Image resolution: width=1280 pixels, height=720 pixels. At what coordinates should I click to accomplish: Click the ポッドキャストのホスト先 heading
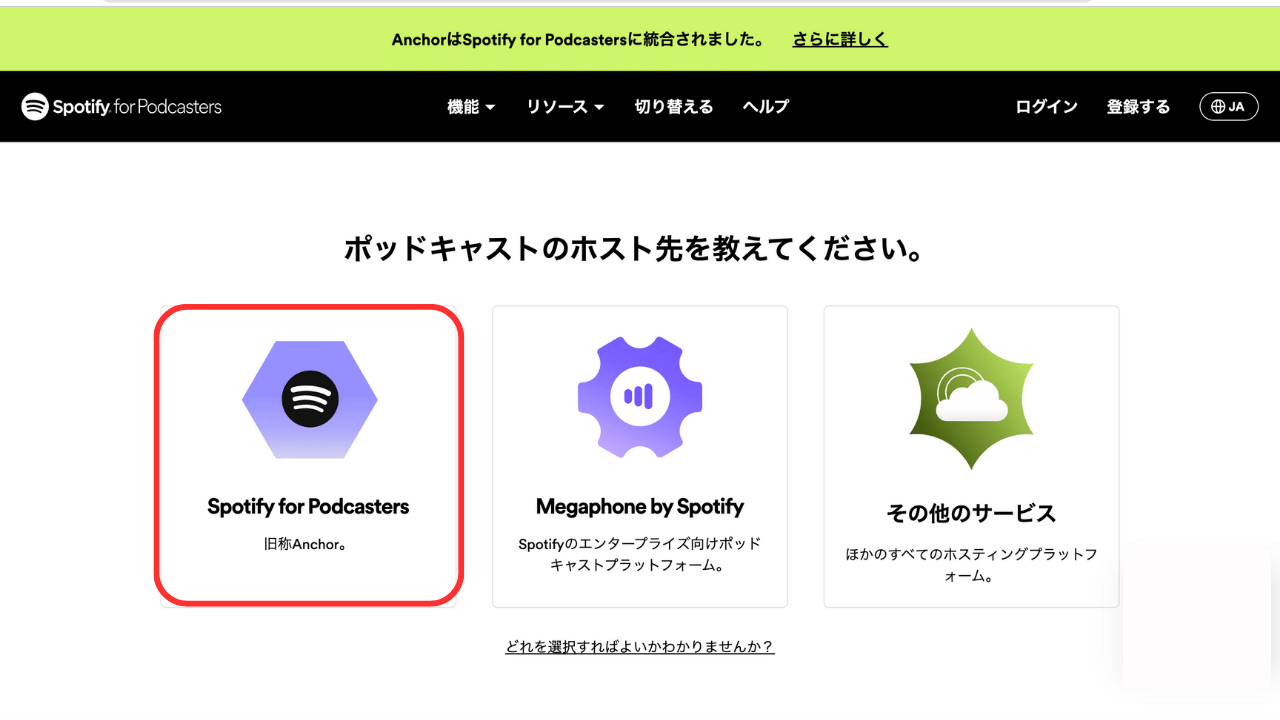pos(633,249)
